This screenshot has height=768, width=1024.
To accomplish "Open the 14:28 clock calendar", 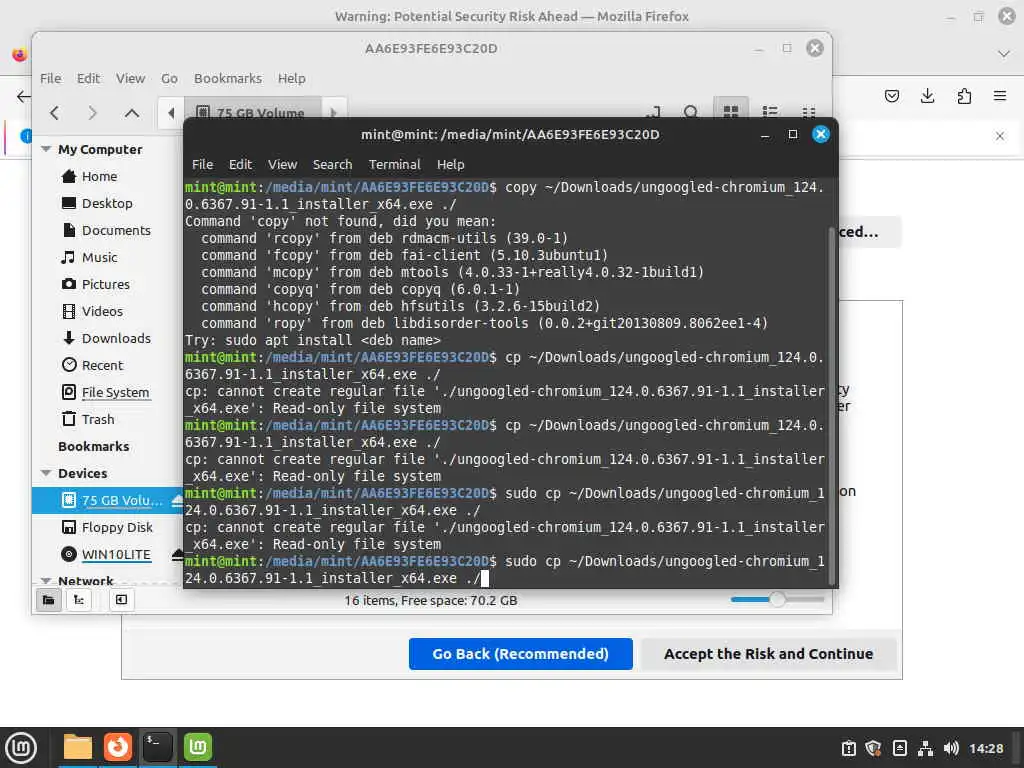I will [x=986, y=748].
